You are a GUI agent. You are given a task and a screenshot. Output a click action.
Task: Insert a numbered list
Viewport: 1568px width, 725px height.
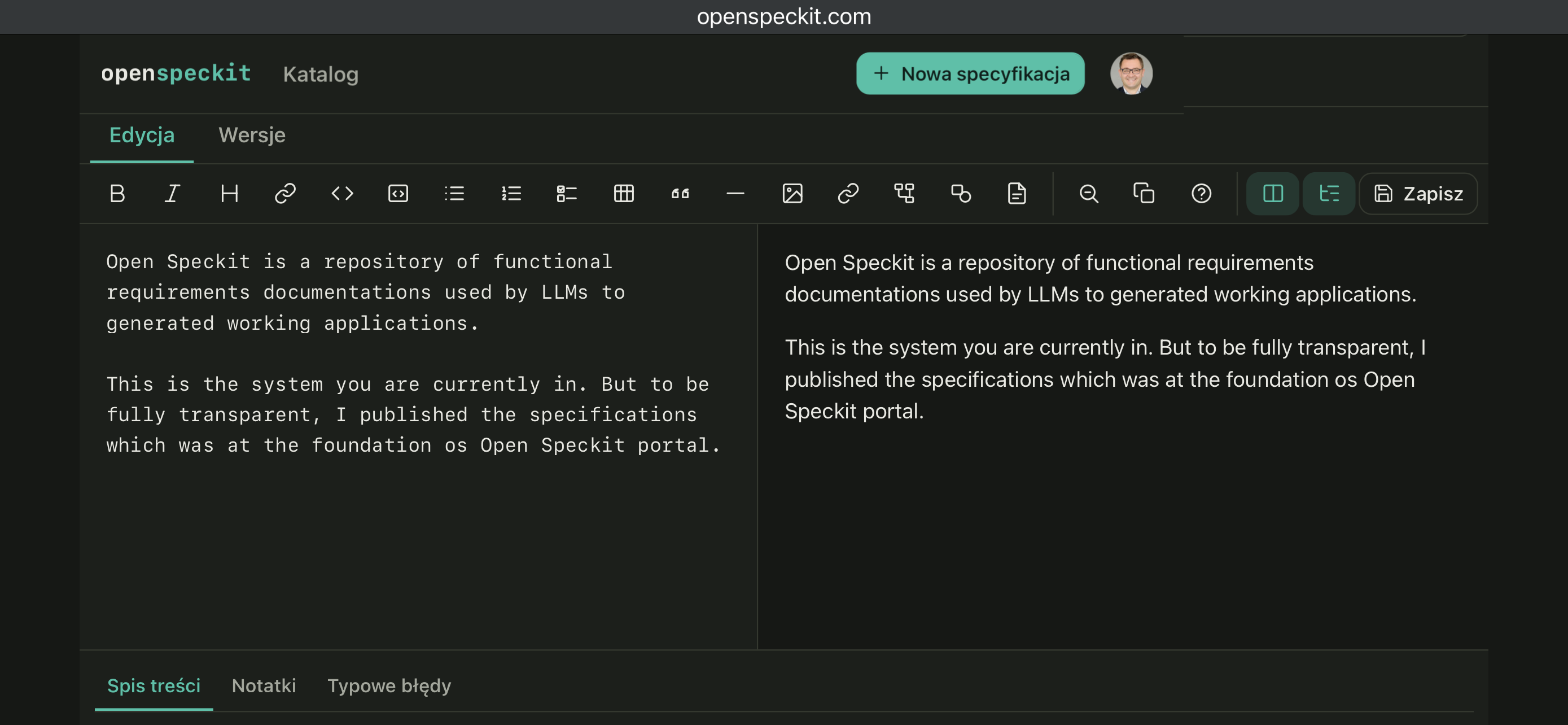point(511,194)
